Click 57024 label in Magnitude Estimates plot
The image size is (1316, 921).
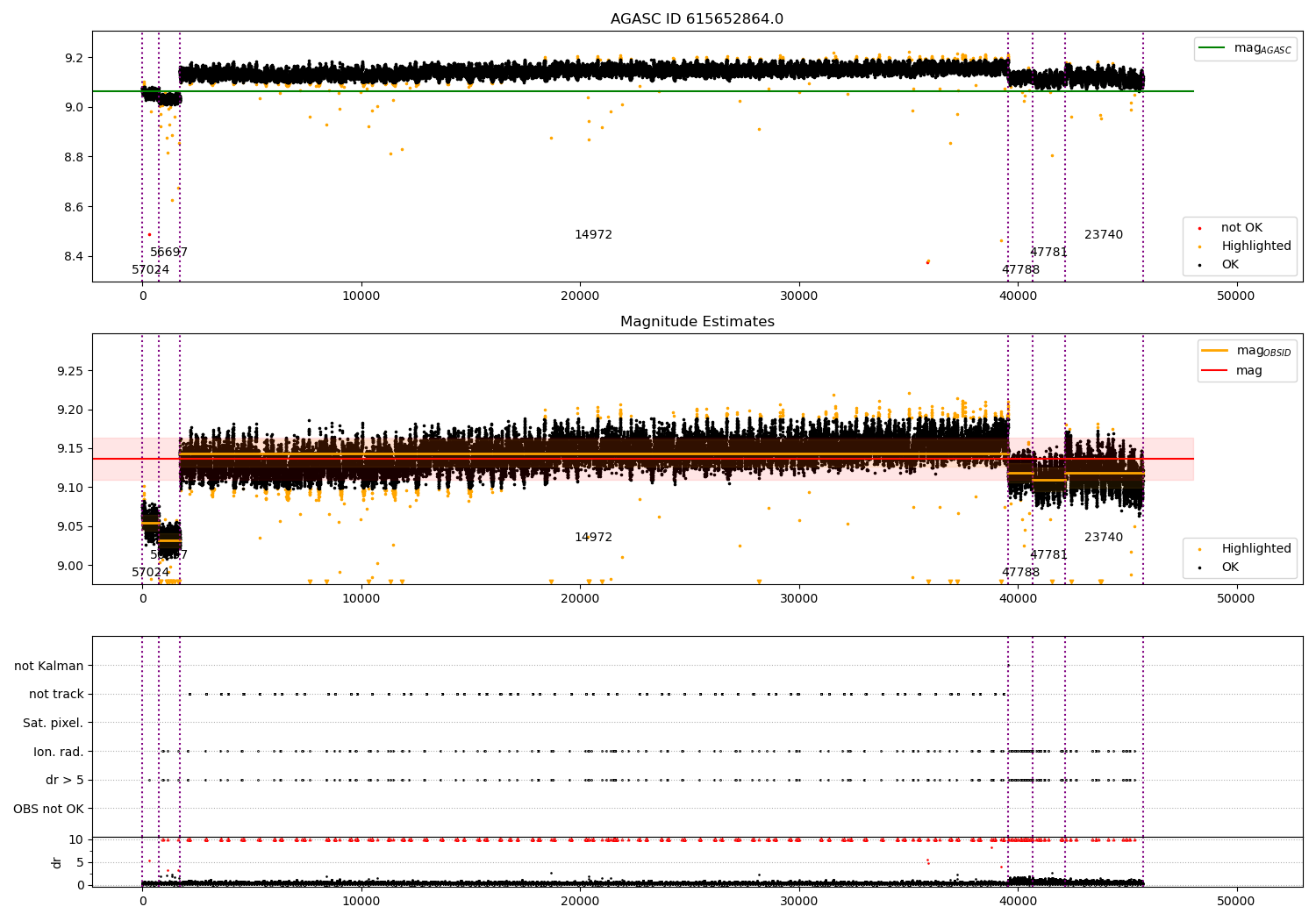[151, 573]
